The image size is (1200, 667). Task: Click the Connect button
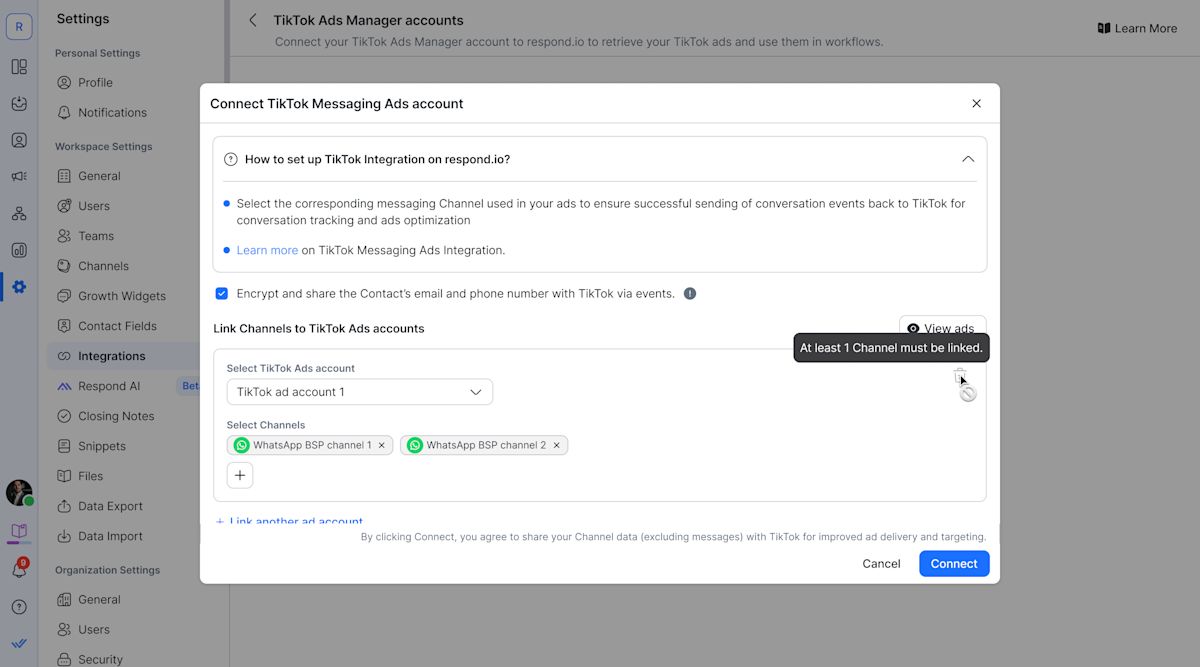[954, 563]
